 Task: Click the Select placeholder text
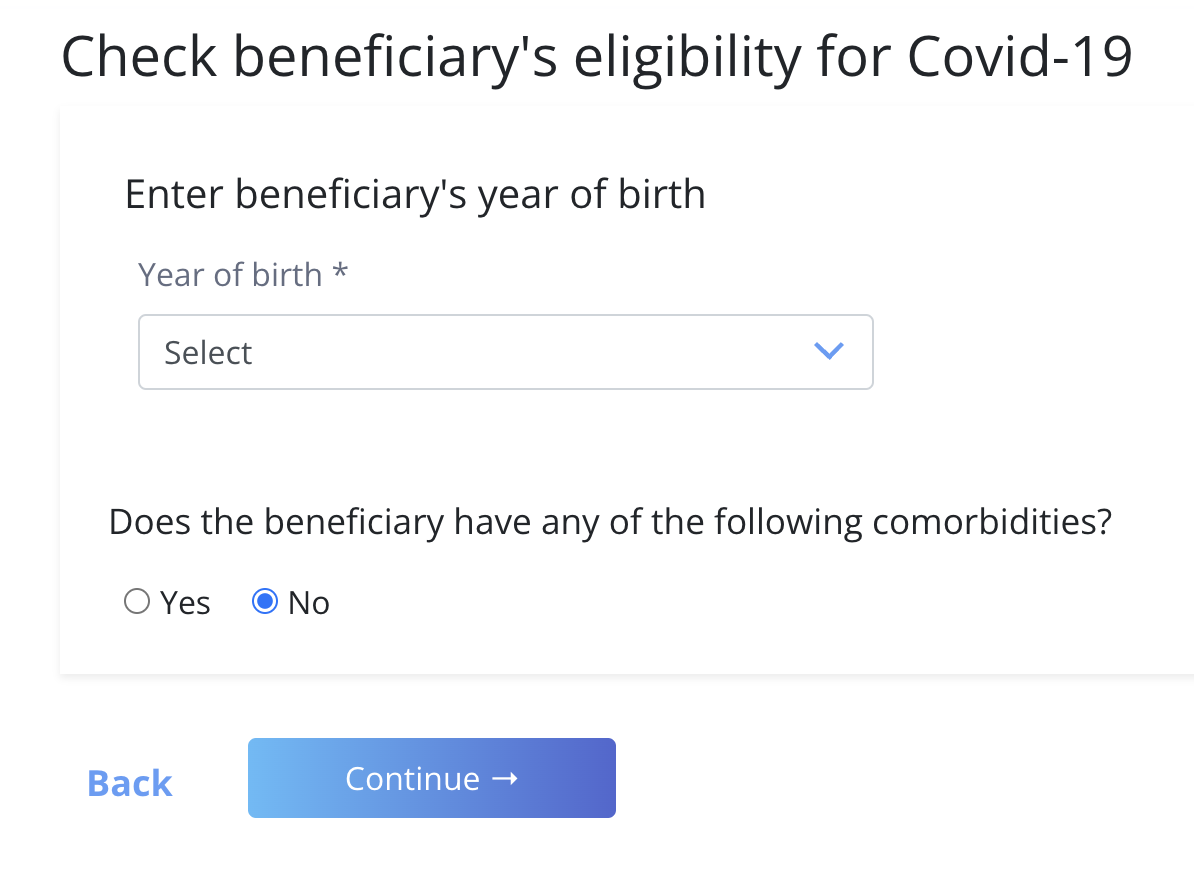click(208, 353)
